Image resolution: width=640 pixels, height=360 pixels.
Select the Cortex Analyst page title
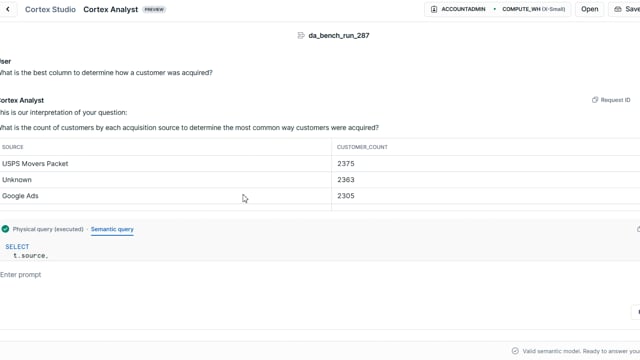(111, 9)
